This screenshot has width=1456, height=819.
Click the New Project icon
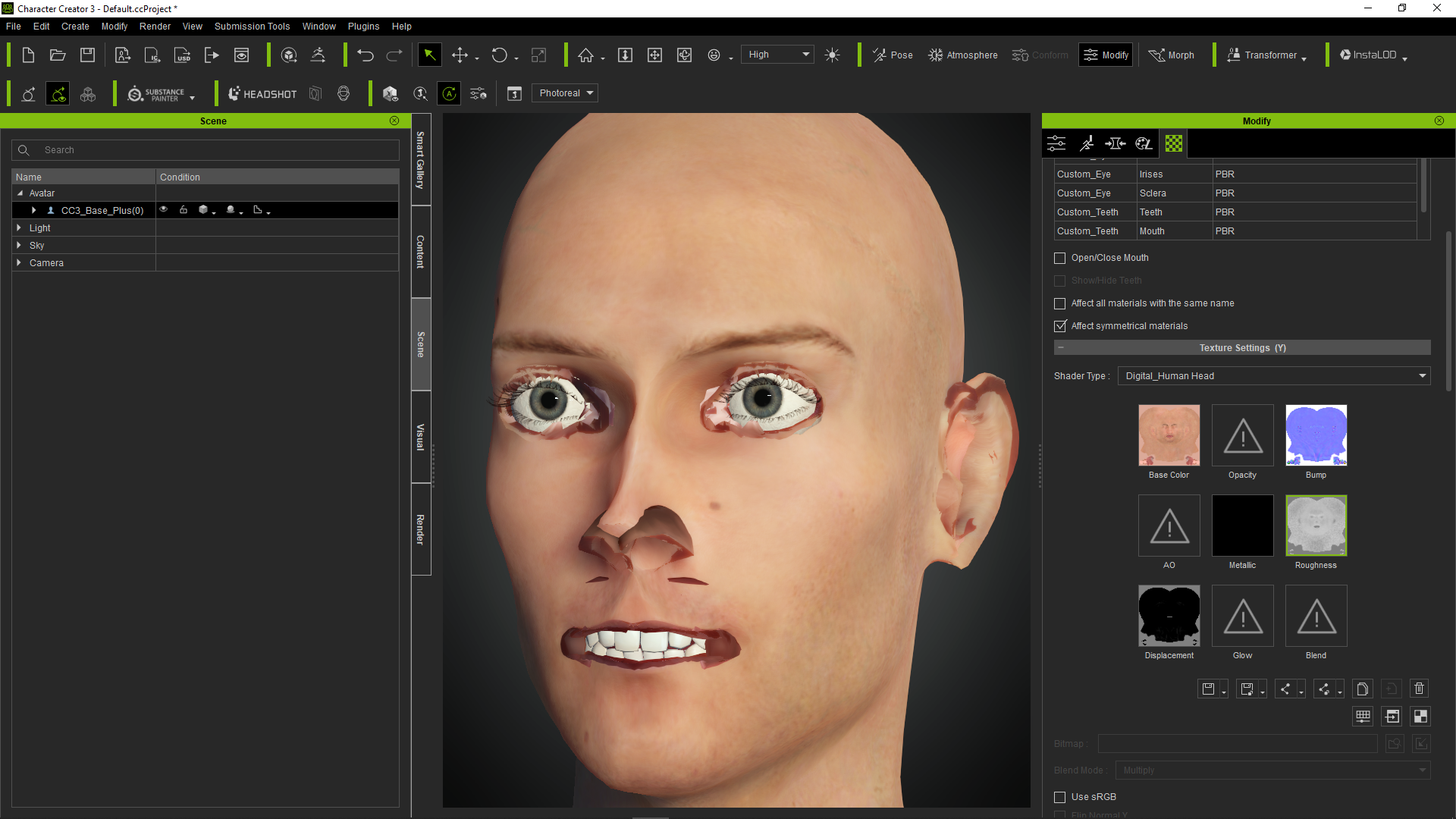(28, 55)
